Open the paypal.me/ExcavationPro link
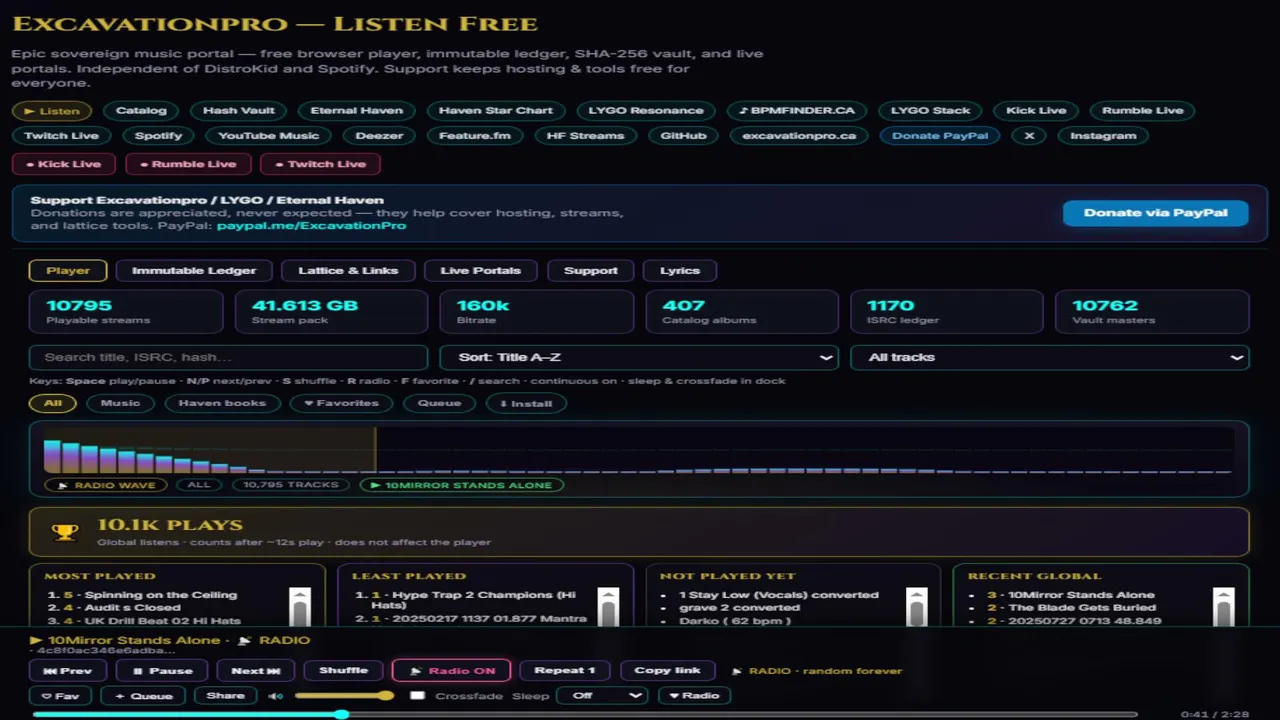The width and height of the screenshot is (1280, 720). click(x=312, y=225)
